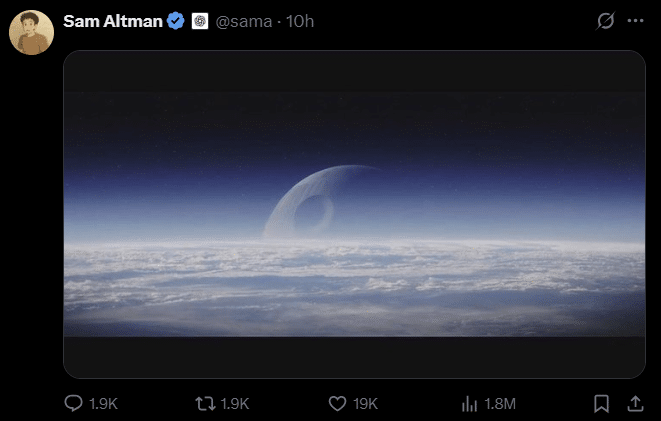
Task: Open the Grok explain post icon
Action: pyautogui.click(x=605, y=21)
